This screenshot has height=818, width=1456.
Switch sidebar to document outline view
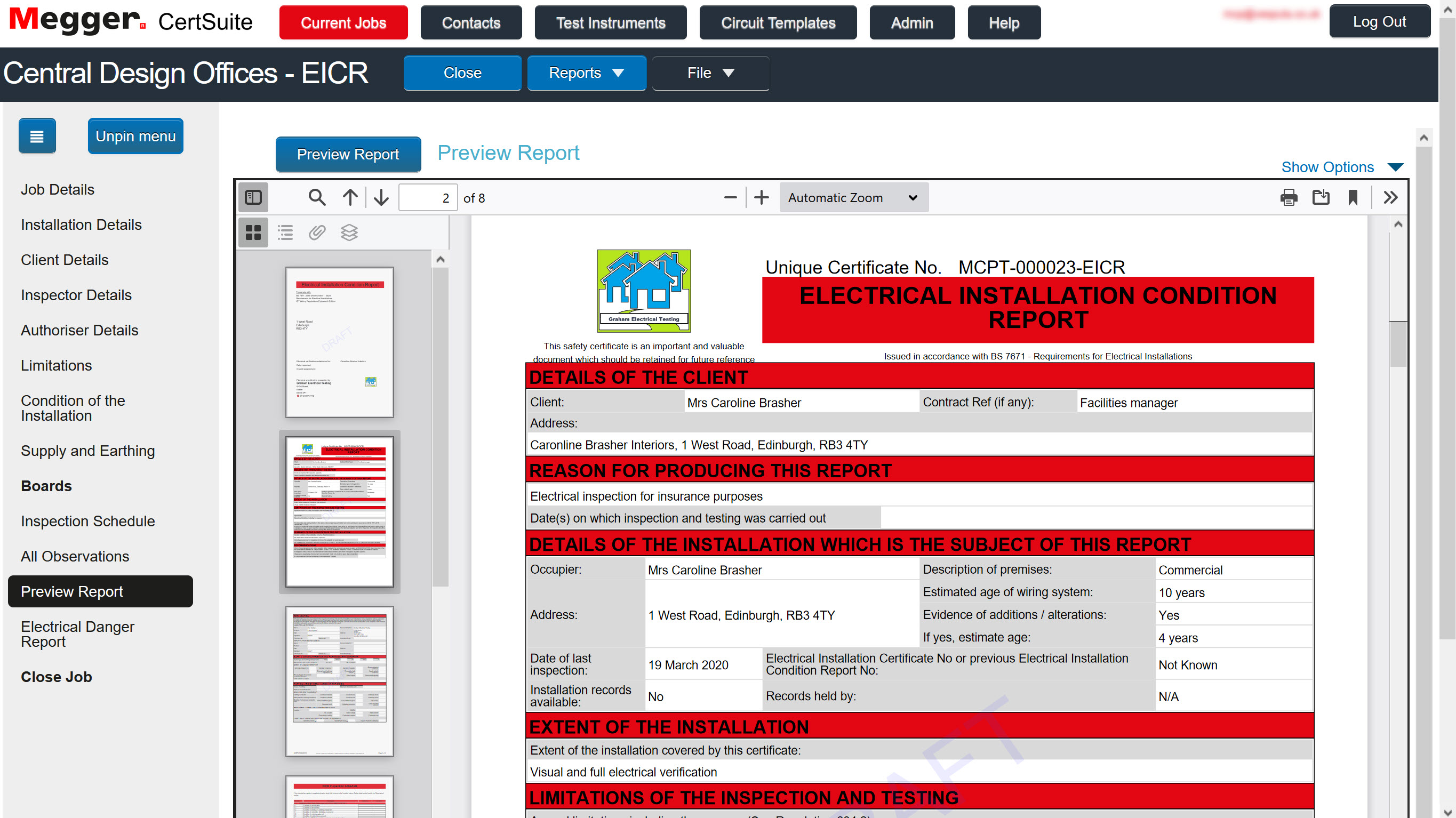pos(285,232)
